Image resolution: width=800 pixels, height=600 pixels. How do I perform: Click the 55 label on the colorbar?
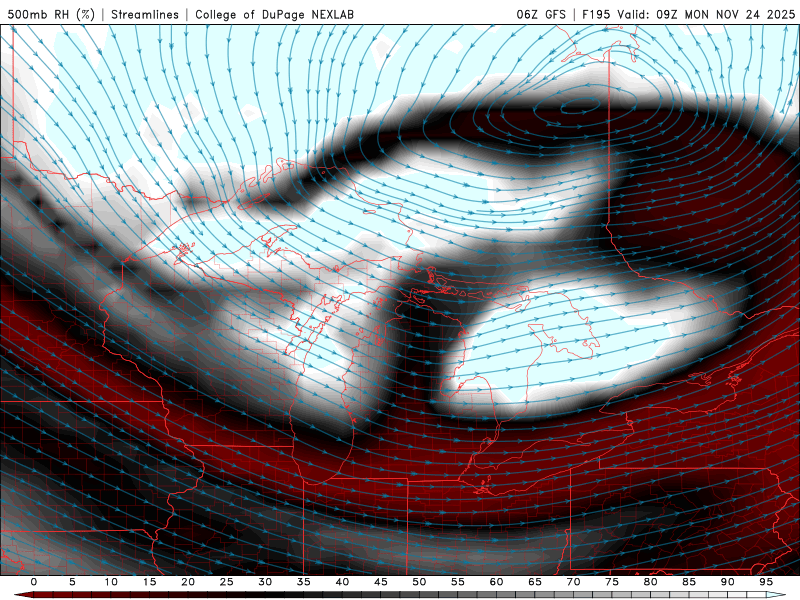[x=458, y=582]
